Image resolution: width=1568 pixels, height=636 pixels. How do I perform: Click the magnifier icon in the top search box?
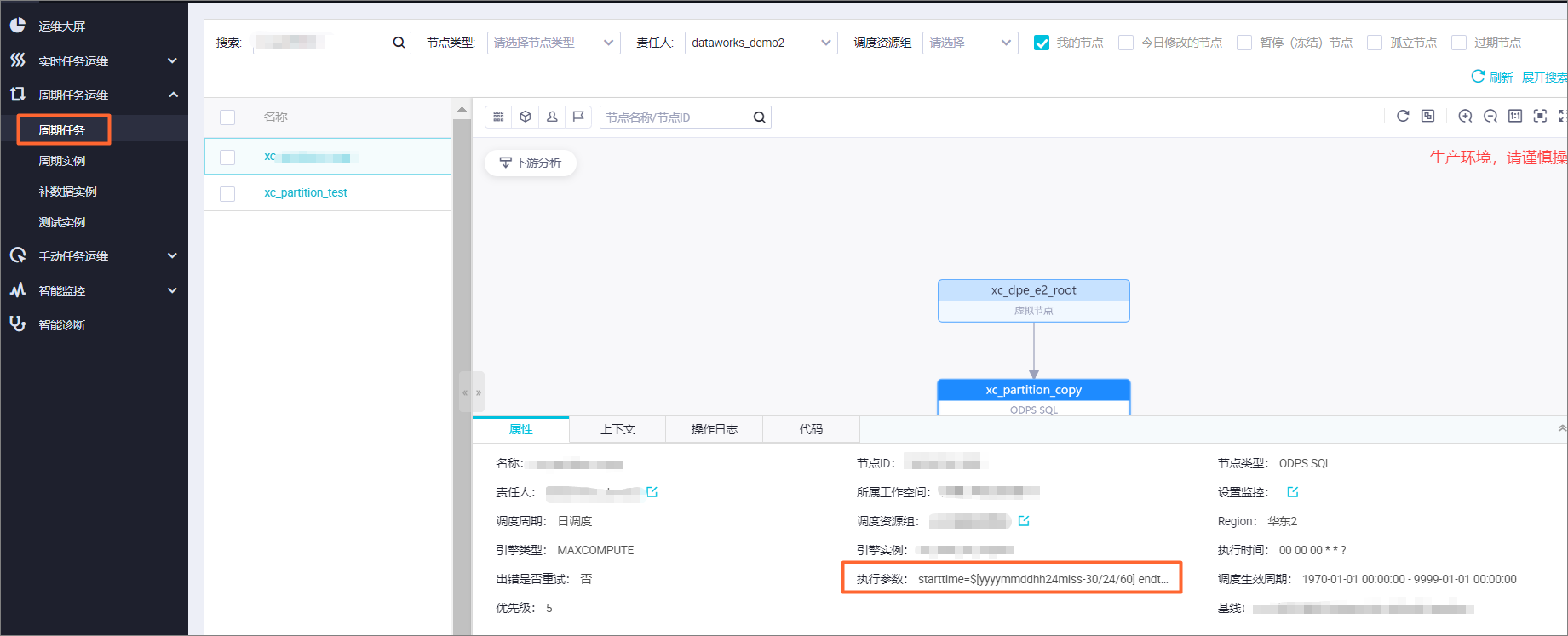pos(399,43)
